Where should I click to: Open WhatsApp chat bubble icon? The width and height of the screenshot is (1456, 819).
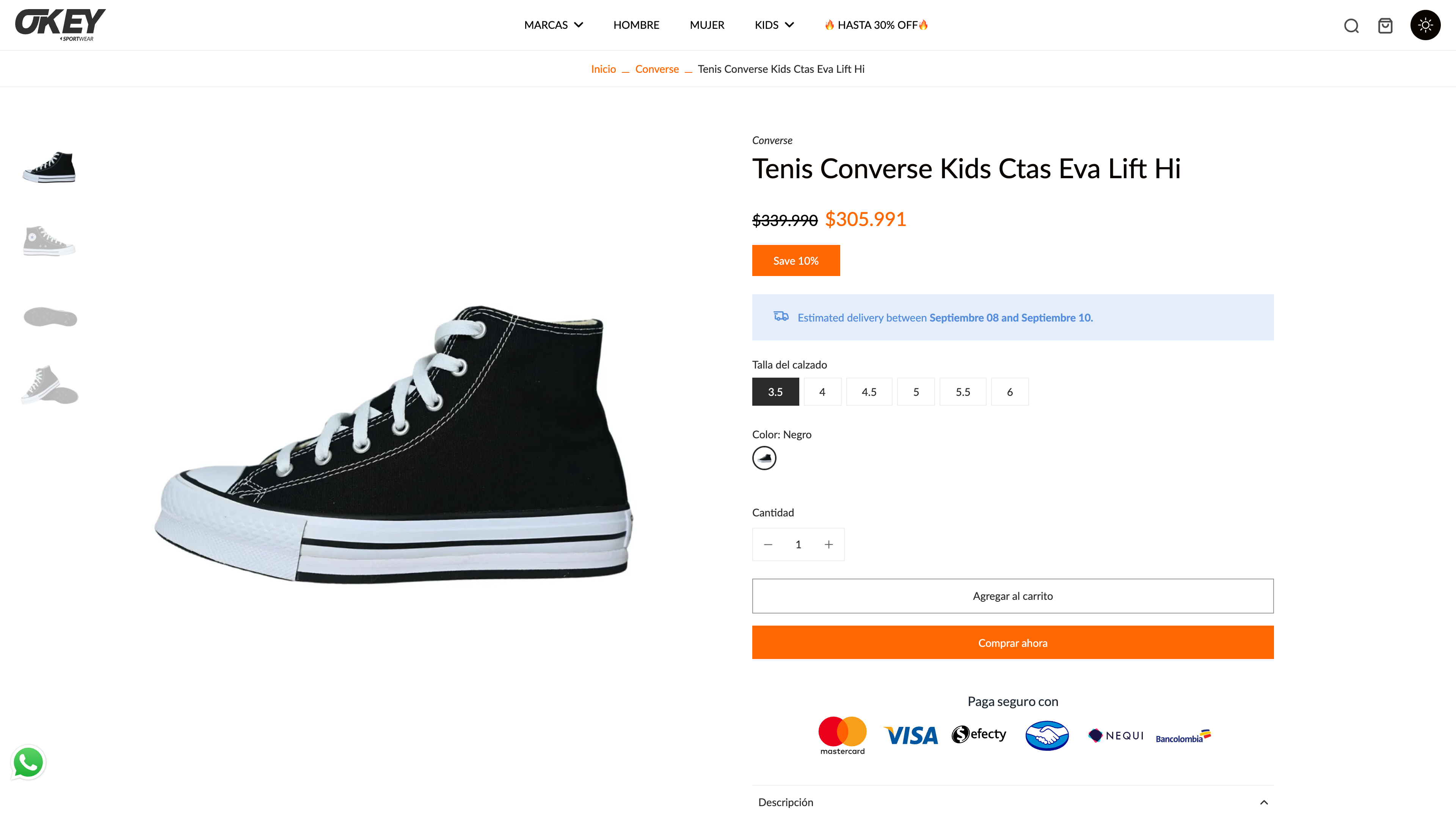(28, 762)
